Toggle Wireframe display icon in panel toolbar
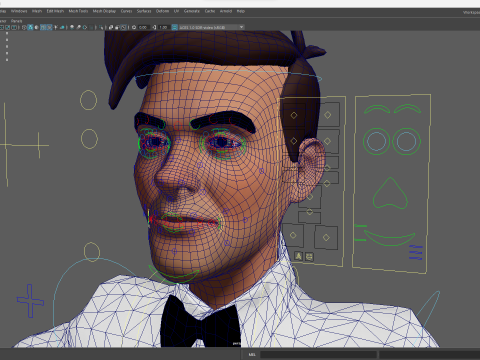 tap(24, 27)
